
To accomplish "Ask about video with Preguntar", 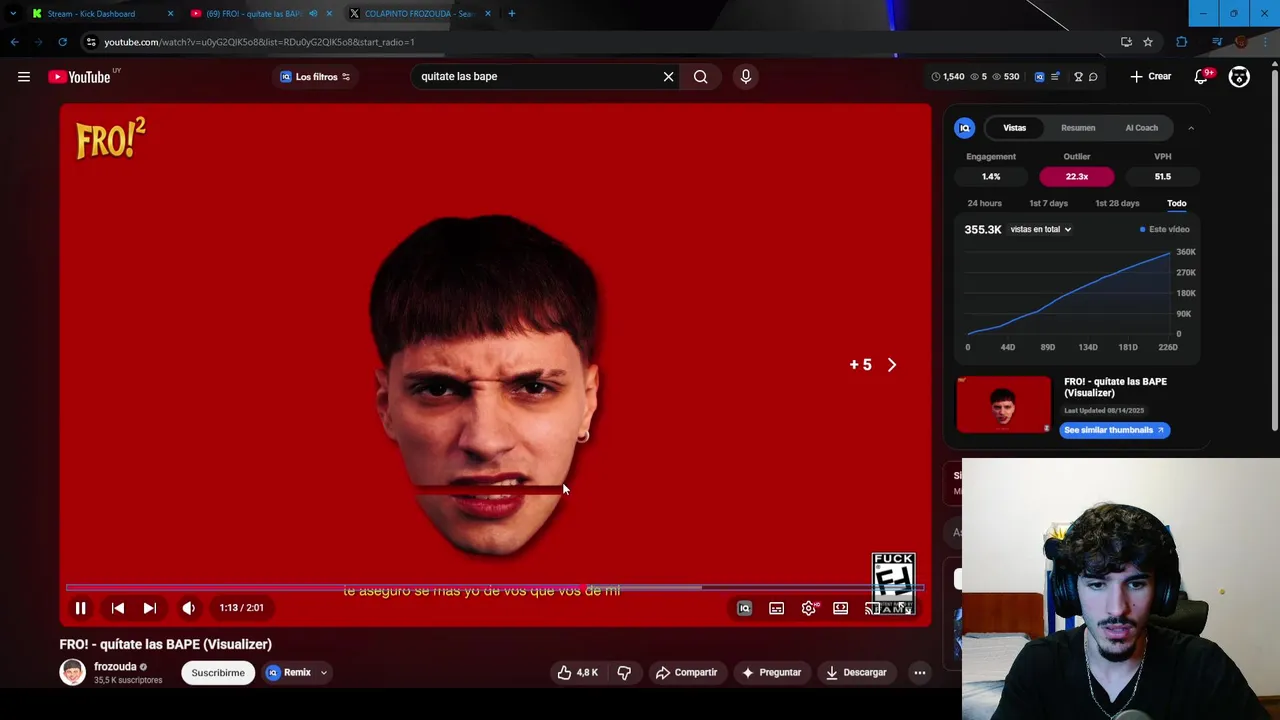I will 770,673.
